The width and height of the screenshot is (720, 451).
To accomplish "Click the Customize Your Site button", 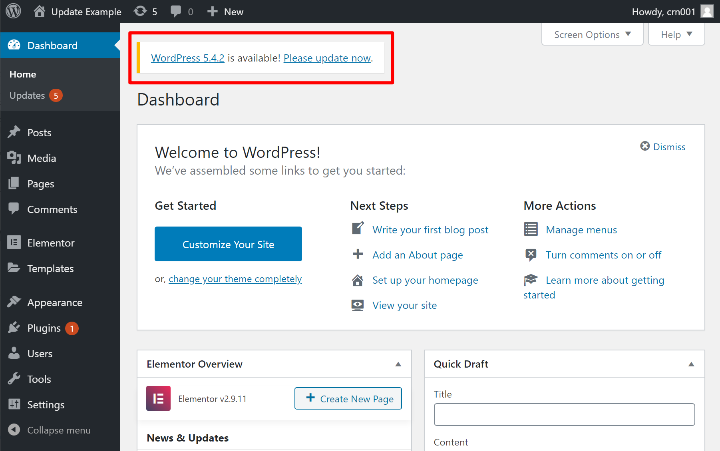I will [228, 244].
